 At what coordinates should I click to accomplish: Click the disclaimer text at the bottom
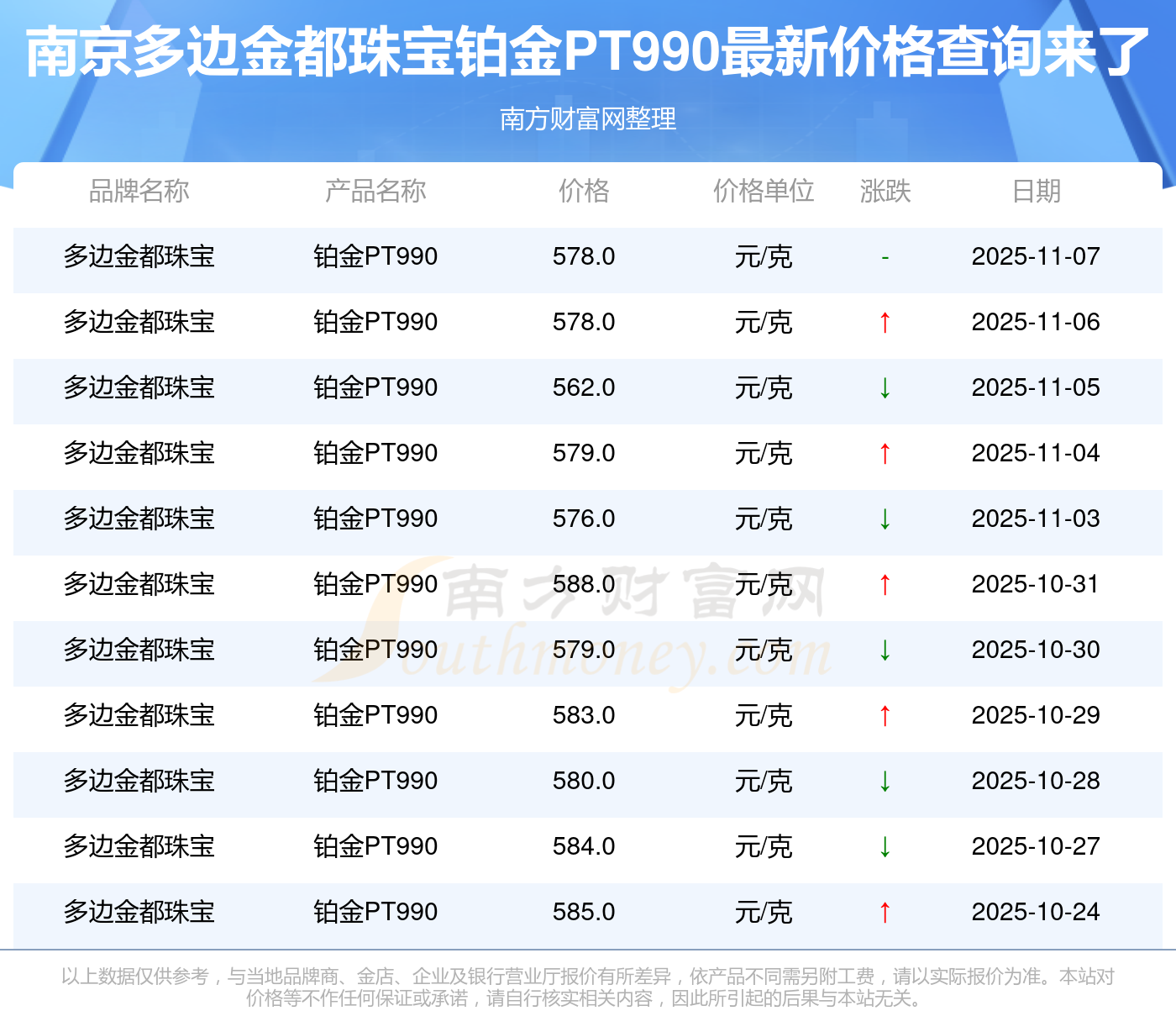(588, 987)
